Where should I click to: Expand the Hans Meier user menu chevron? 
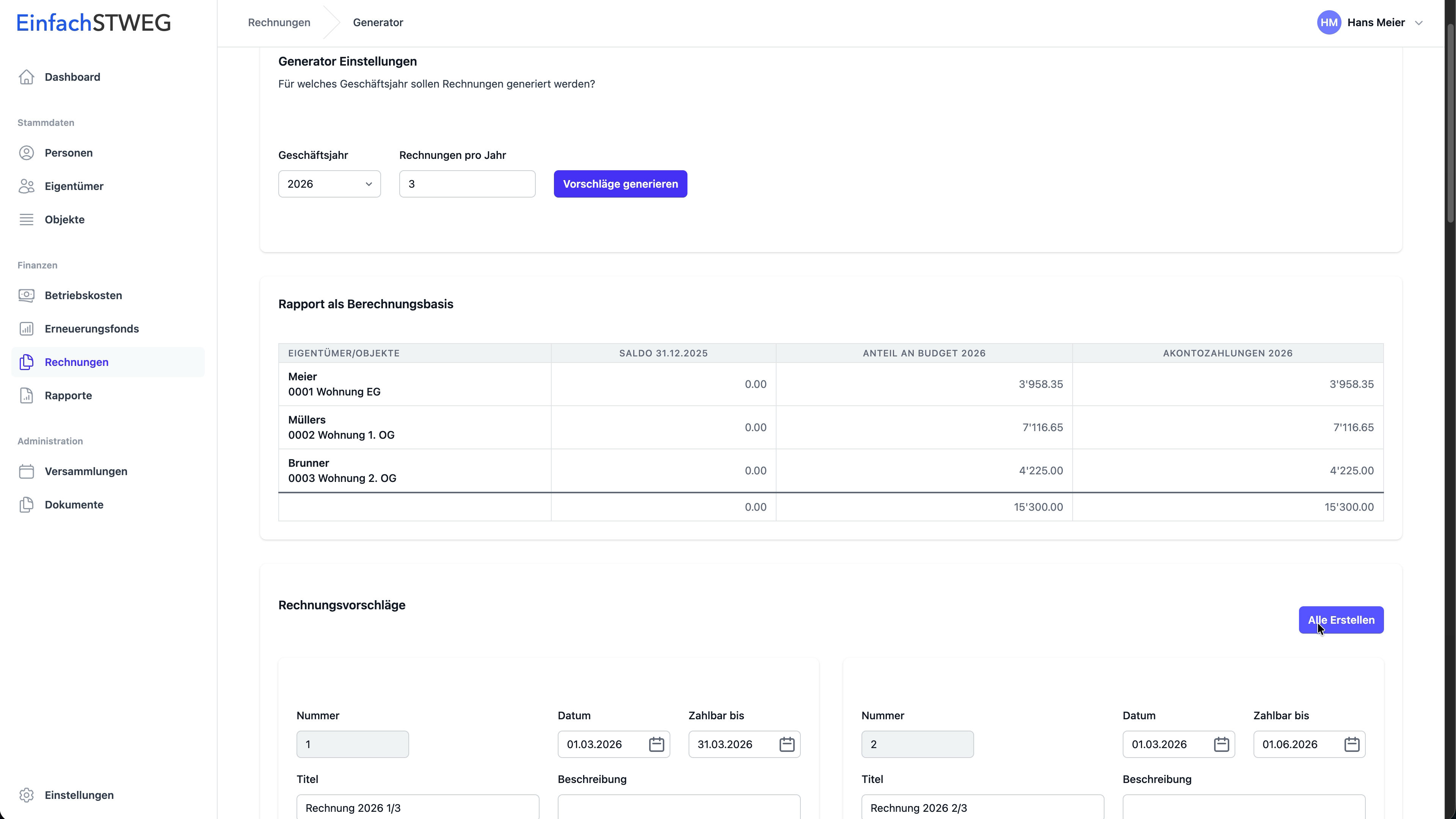[1418, 23]
